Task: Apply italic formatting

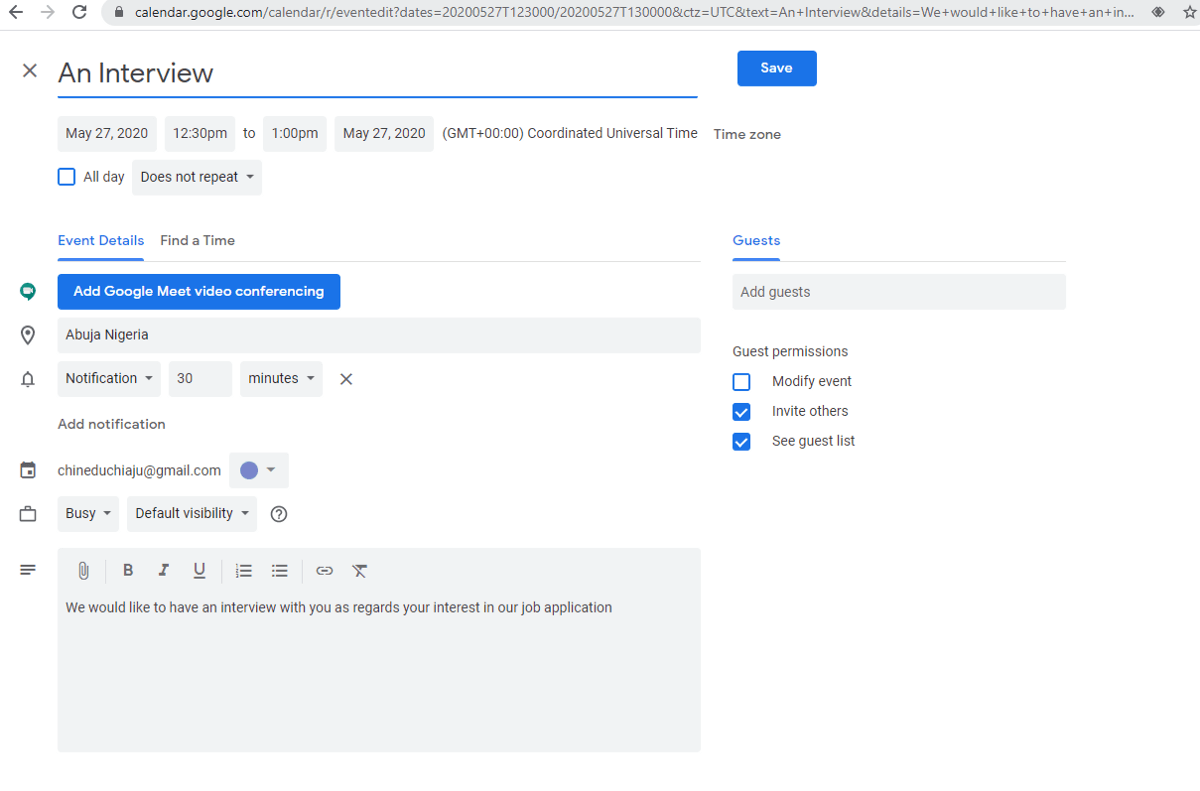Action: tap(163, 570)
